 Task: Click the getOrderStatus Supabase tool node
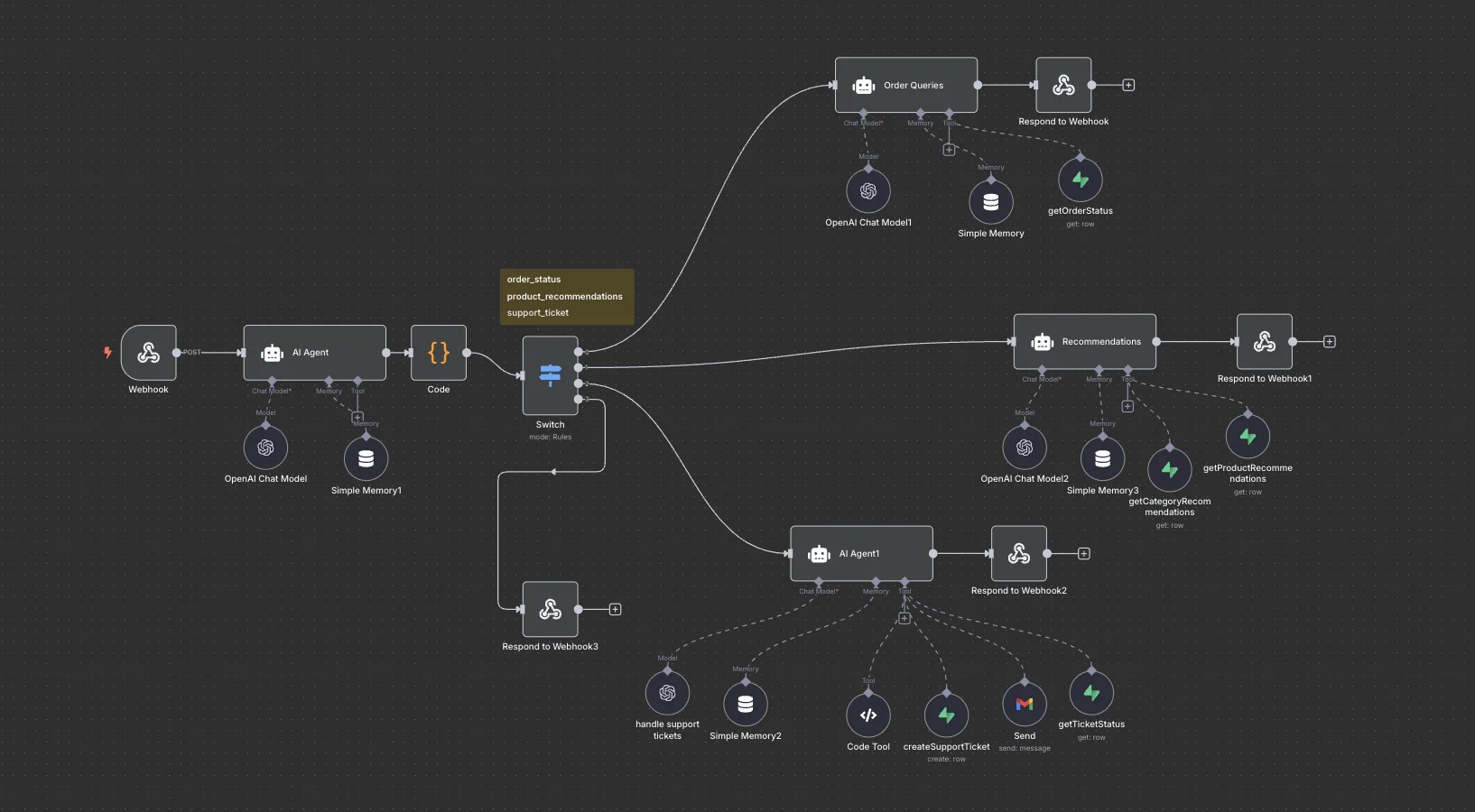tap(1081, 180)
